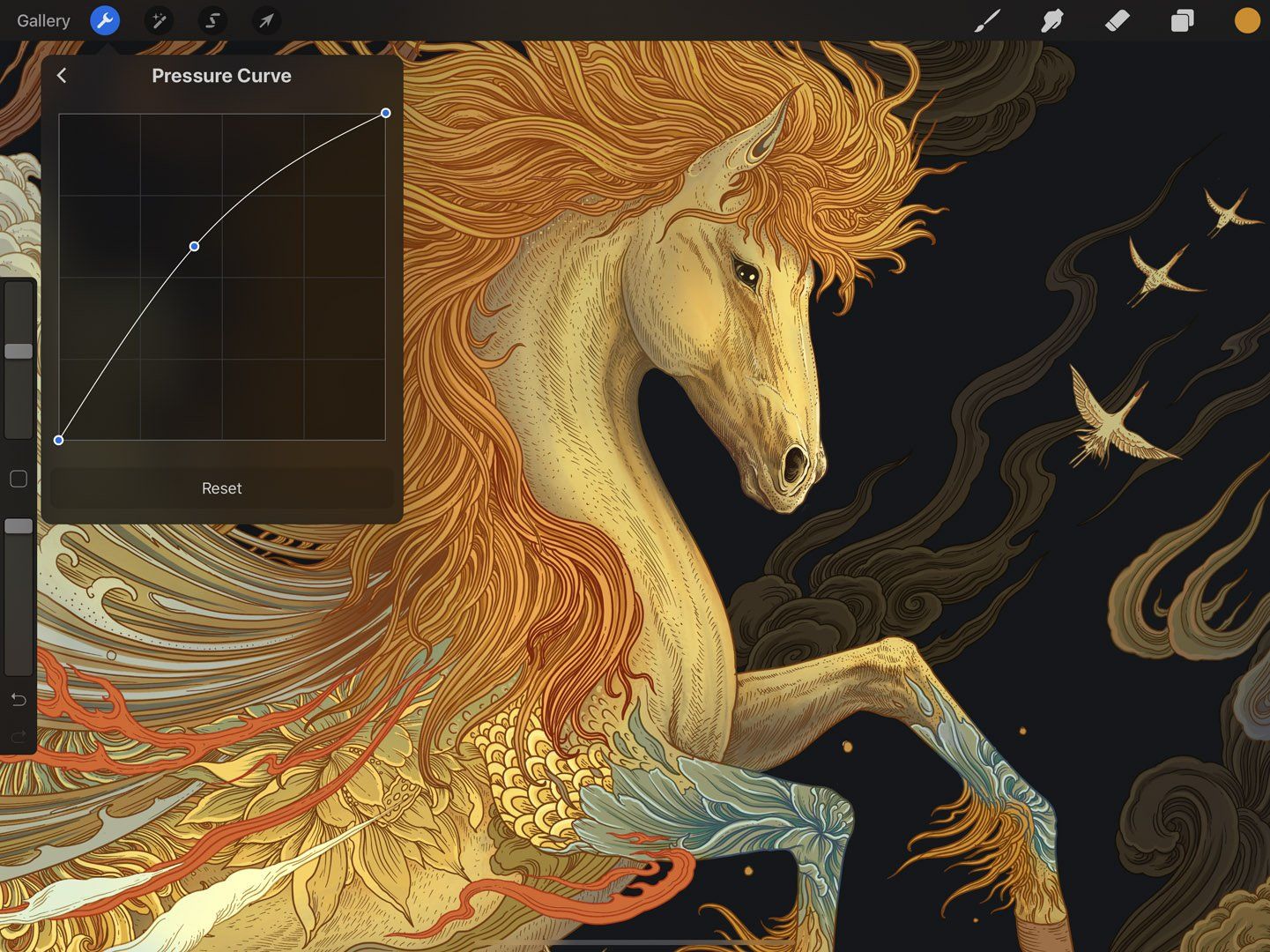Viewport: 1270px width, 952px height.
Task: Select the top-right pressure curve endpoint
Action: (x=385, y=113)
